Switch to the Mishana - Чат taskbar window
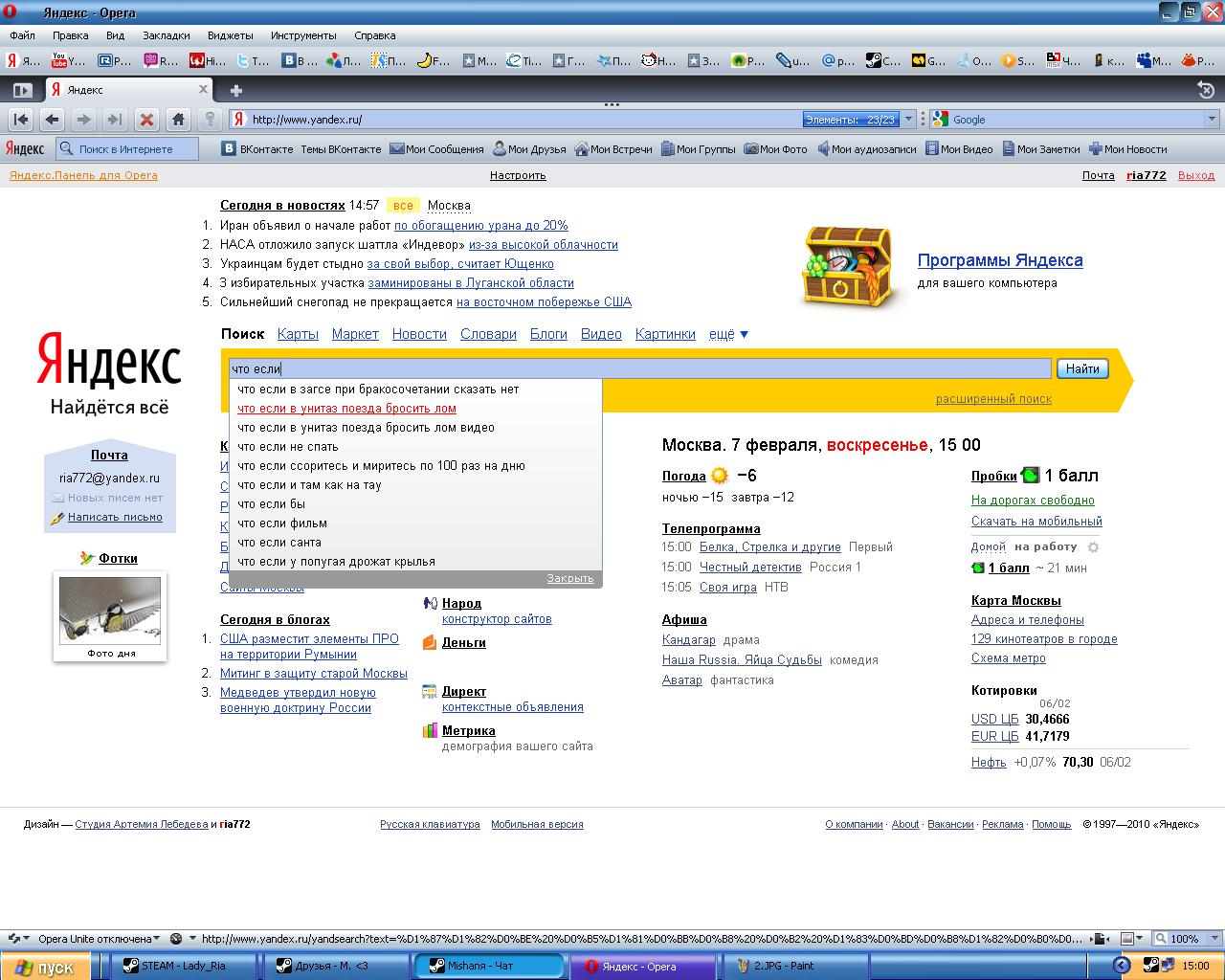This screenshot has width=1225, height=980. tap(492, 967)
